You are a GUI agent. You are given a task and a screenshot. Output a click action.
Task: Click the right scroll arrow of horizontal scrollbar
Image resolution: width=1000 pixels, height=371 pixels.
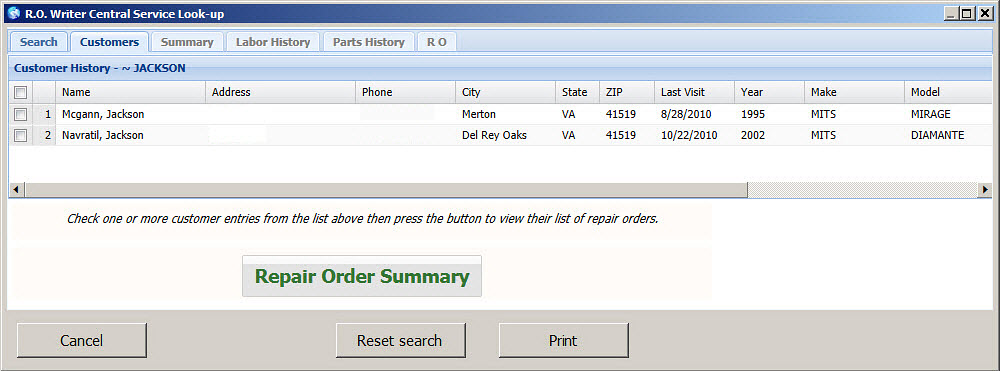[x=985, y=190]
